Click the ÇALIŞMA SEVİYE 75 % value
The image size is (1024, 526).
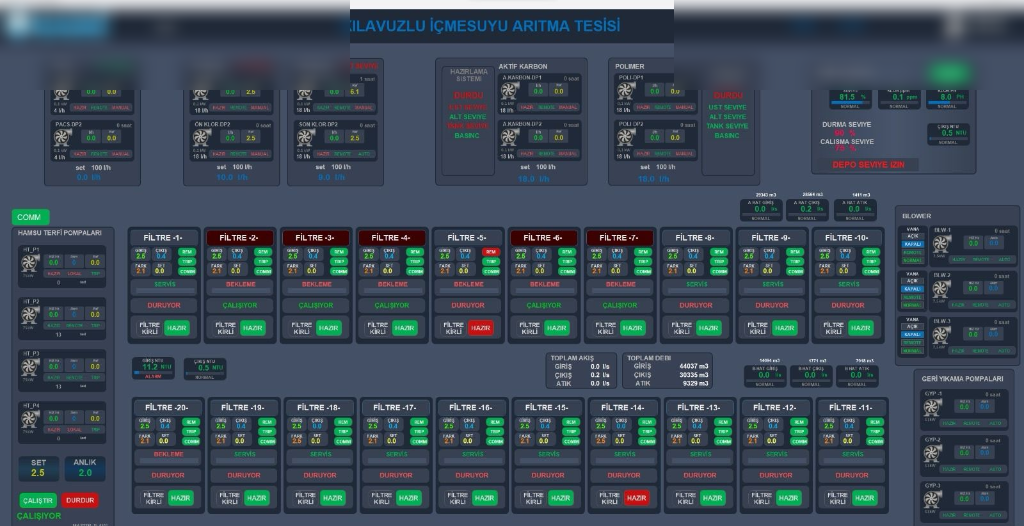[844, 149]
